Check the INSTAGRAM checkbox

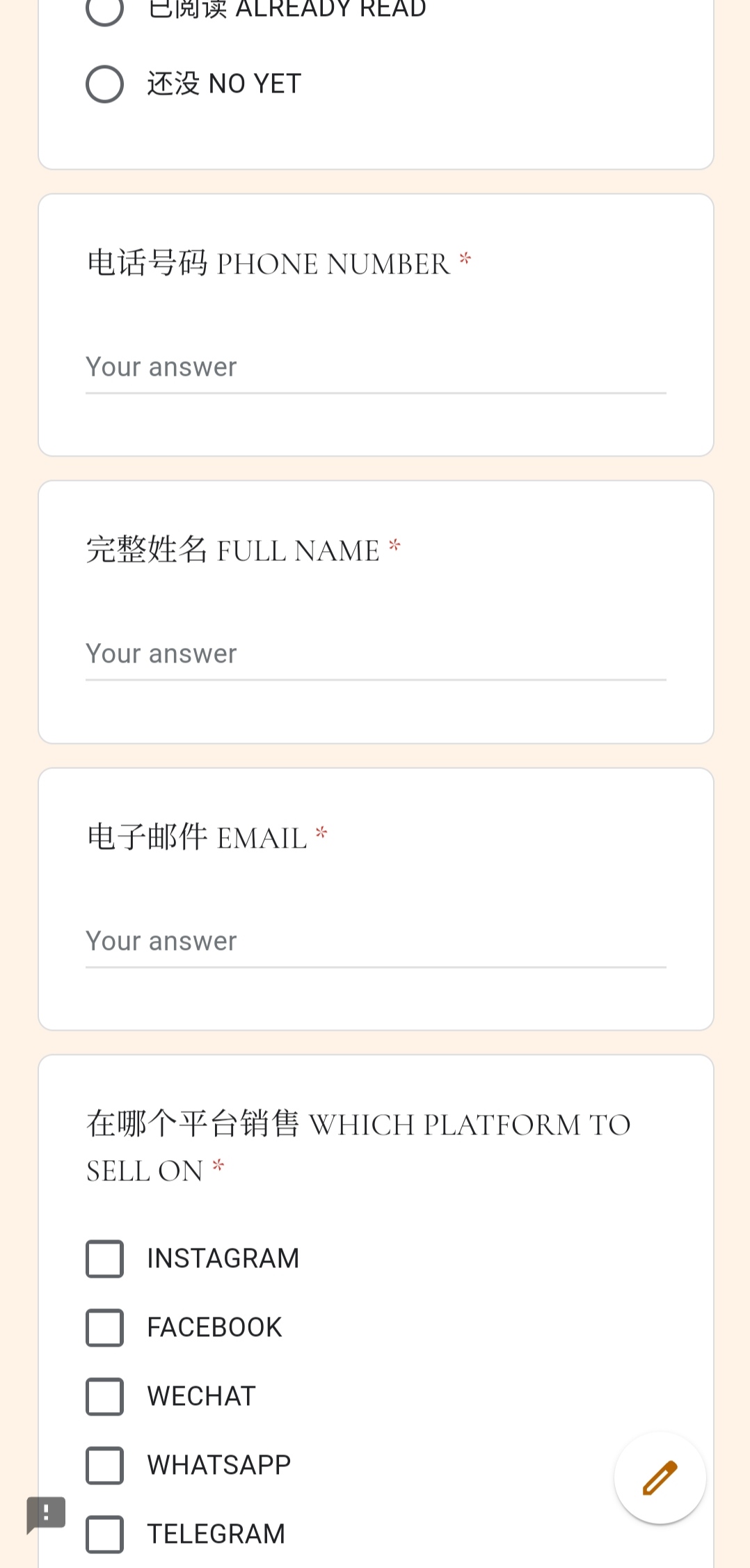coord(104,1258)
